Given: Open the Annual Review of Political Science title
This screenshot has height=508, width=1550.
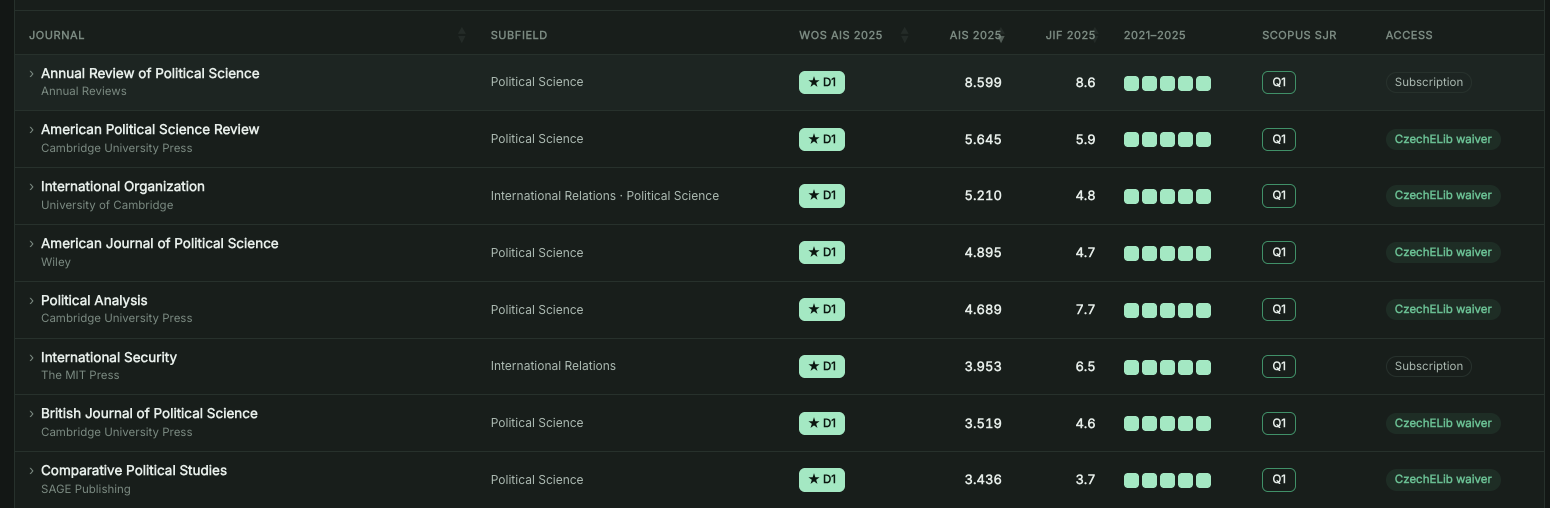Looking at the screenshot, I should [x=150, y=73].
